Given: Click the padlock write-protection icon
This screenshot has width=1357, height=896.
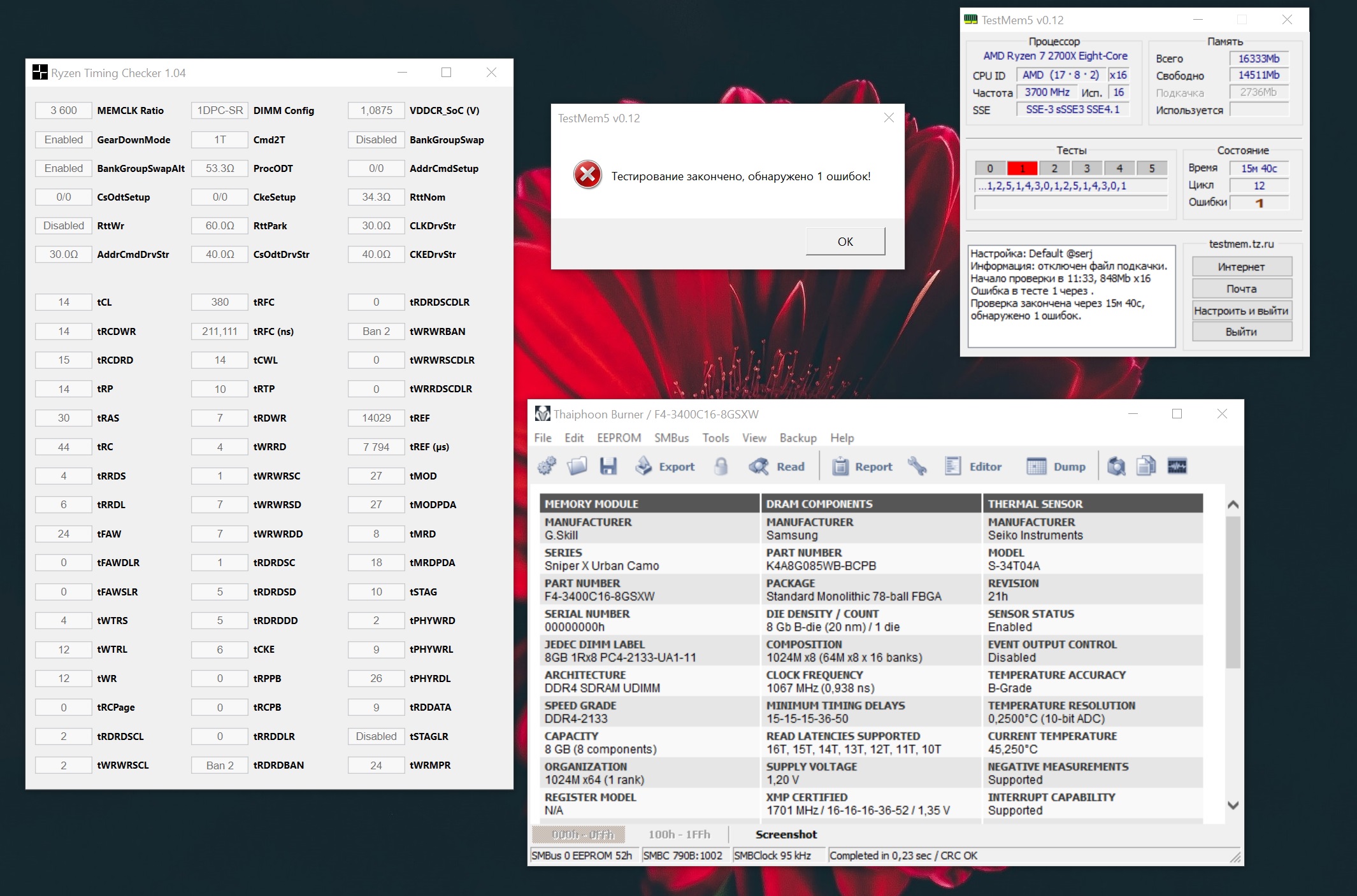Looking at the screenshot, I should (721, 466).
